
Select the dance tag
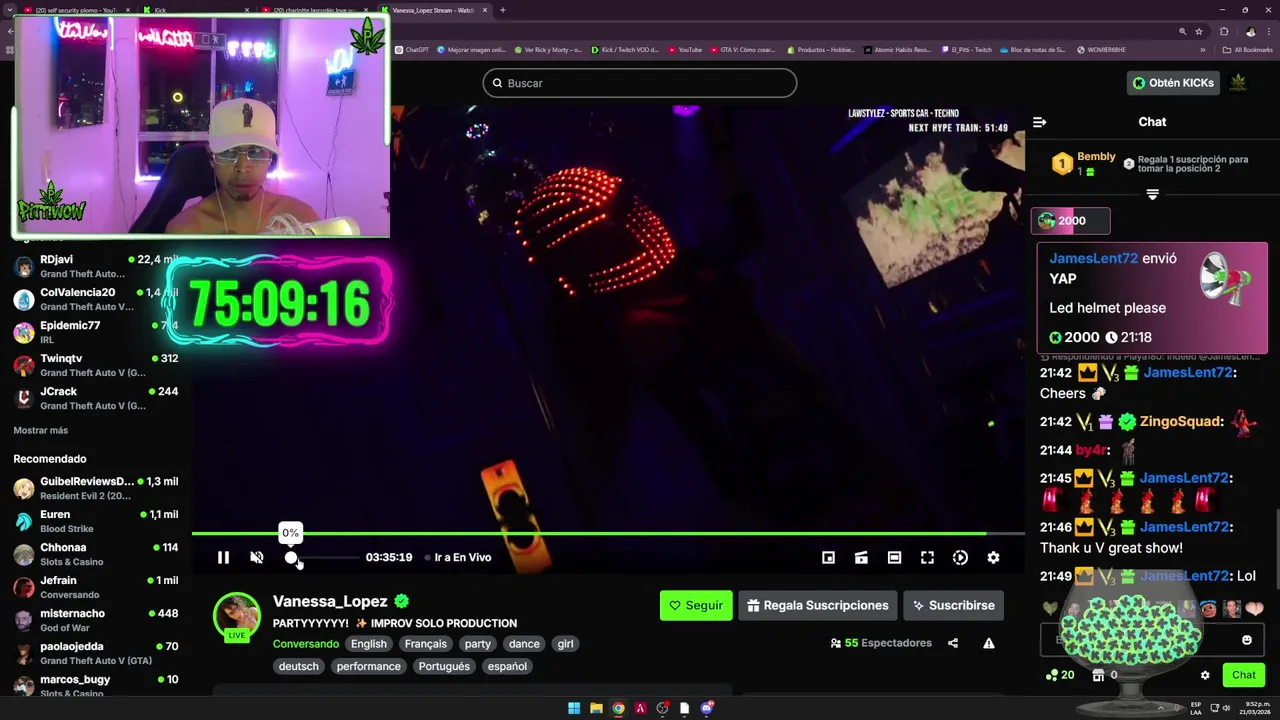tap(524, 644)
